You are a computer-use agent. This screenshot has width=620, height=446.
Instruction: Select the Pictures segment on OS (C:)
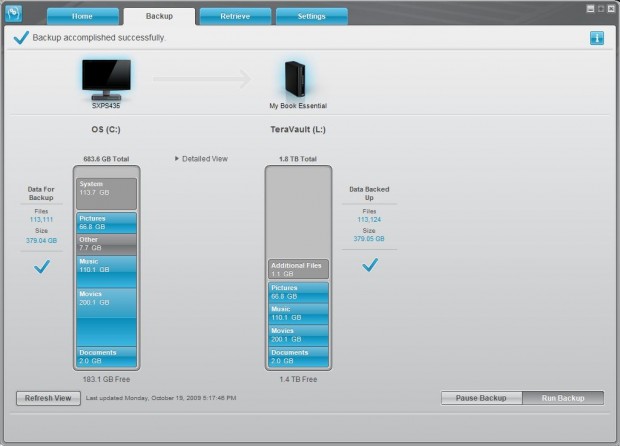pyautogui.click(x=106, y=223)
